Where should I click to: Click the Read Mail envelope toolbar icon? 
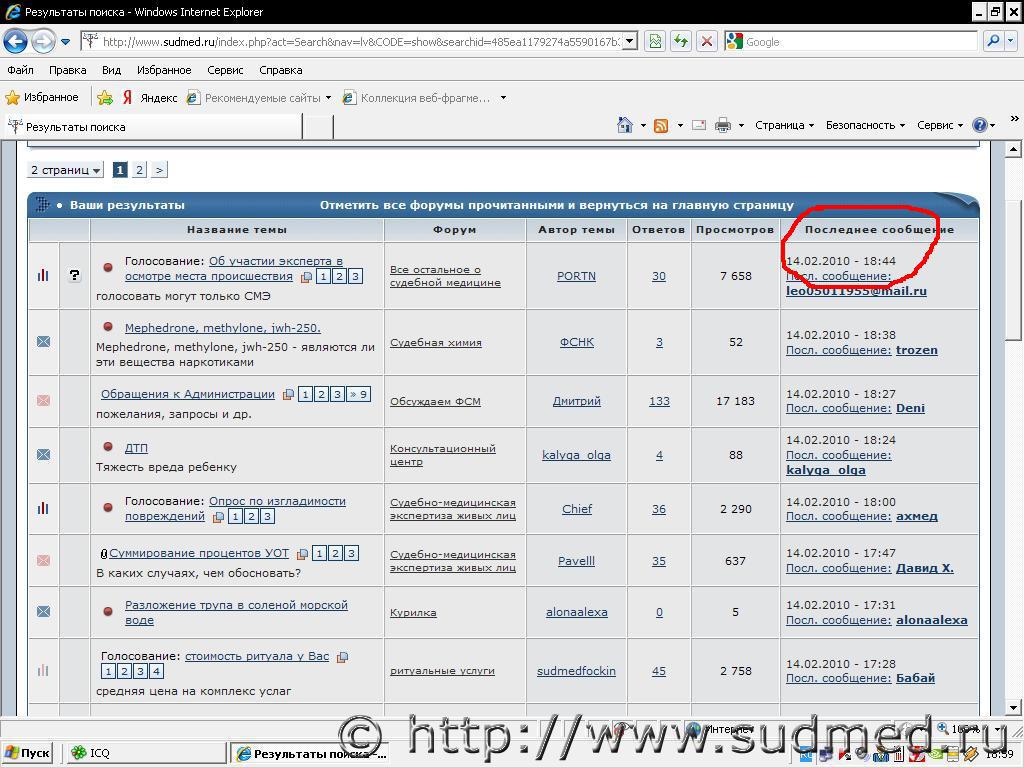(x=698, y=125)
